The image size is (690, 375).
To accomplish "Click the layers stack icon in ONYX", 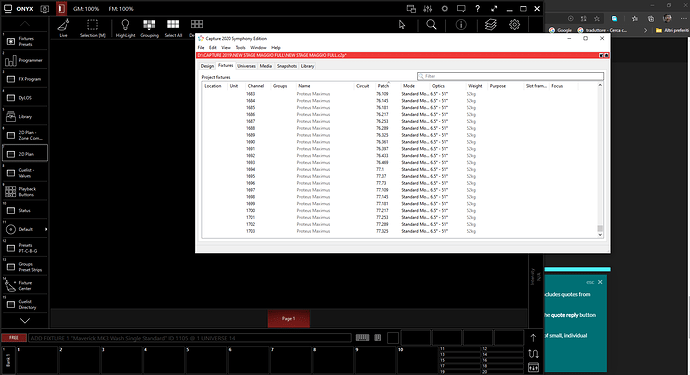I will pos(491,25).
